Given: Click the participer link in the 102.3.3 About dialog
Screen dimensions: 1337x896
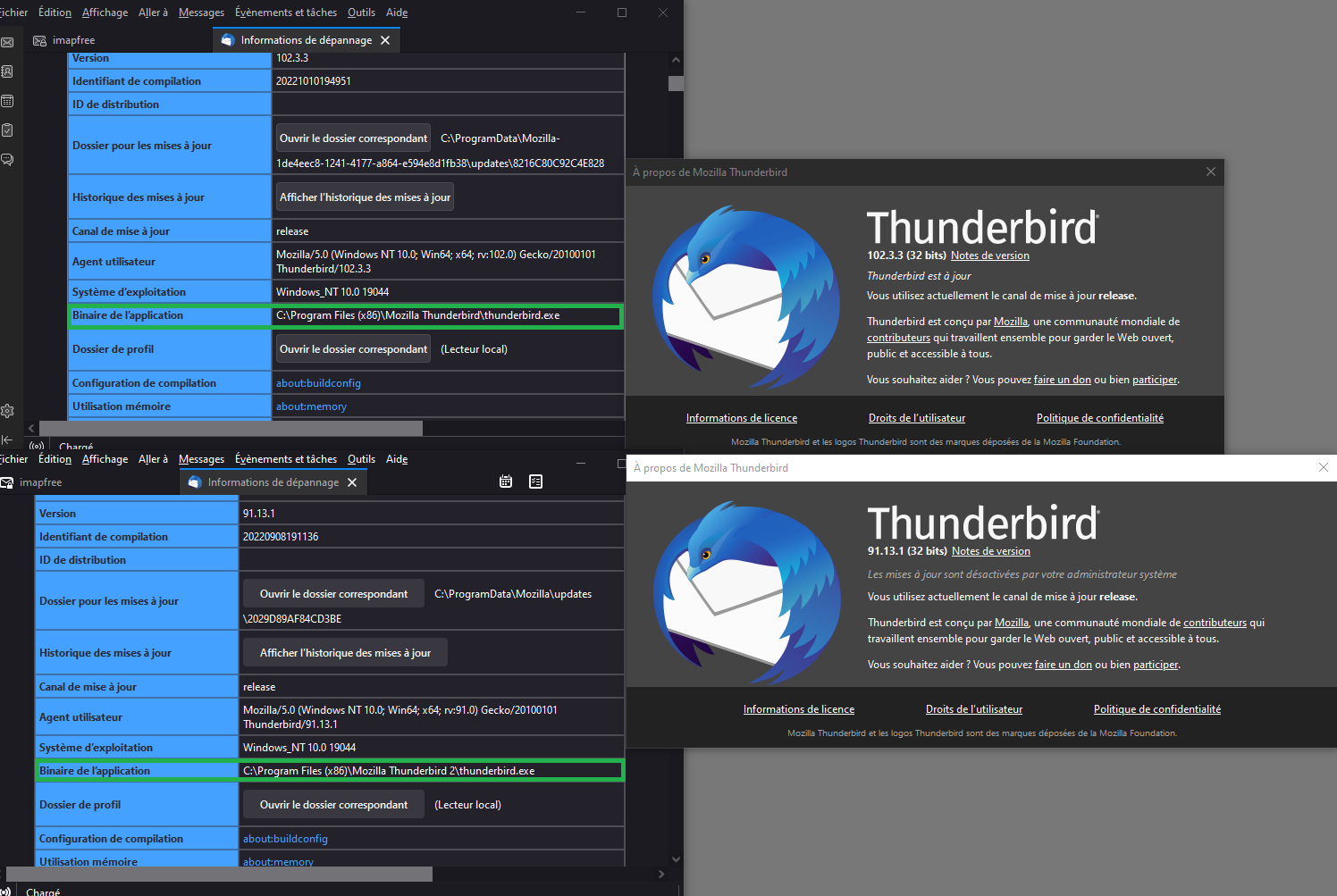Looking at the screenshot, I should [x=1155, y=380].
